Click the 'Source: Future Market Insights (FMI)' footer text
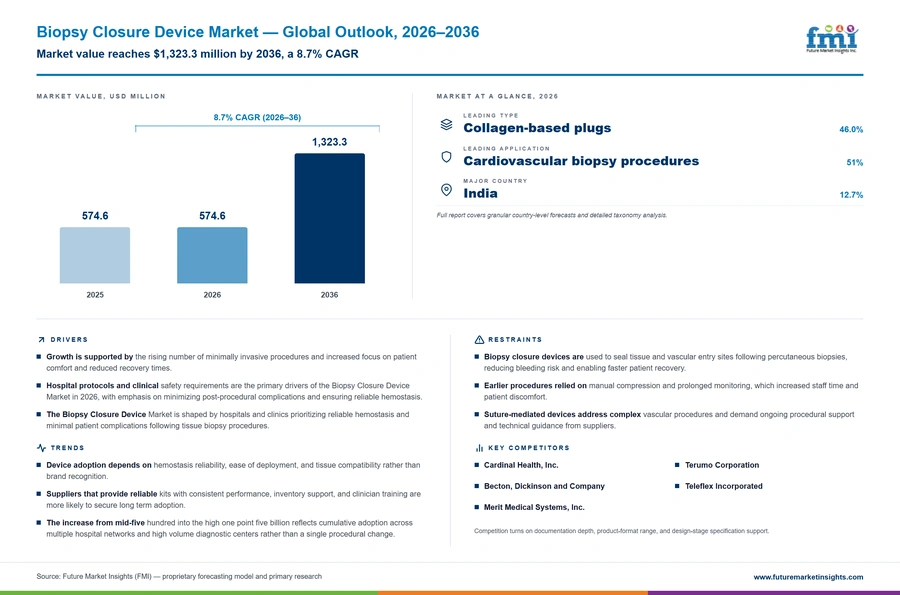 pyautogui.click(x=179, y=577)
